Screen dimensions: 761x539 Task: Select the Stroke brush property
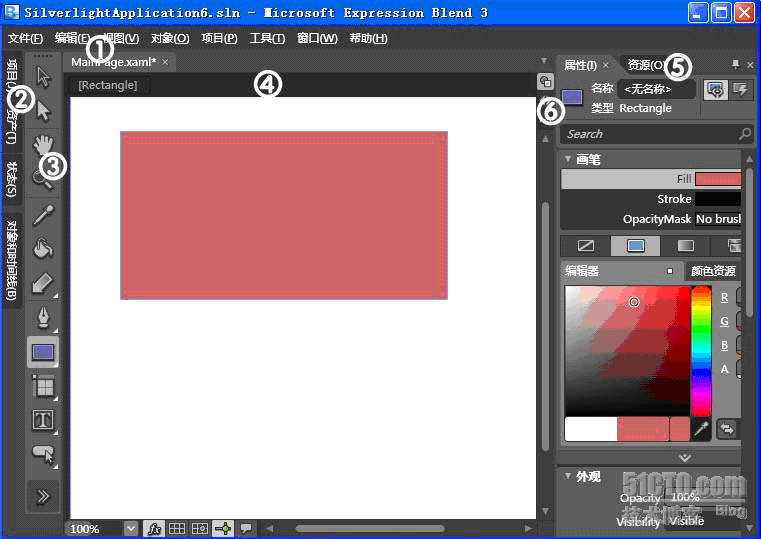click(651, 199)
